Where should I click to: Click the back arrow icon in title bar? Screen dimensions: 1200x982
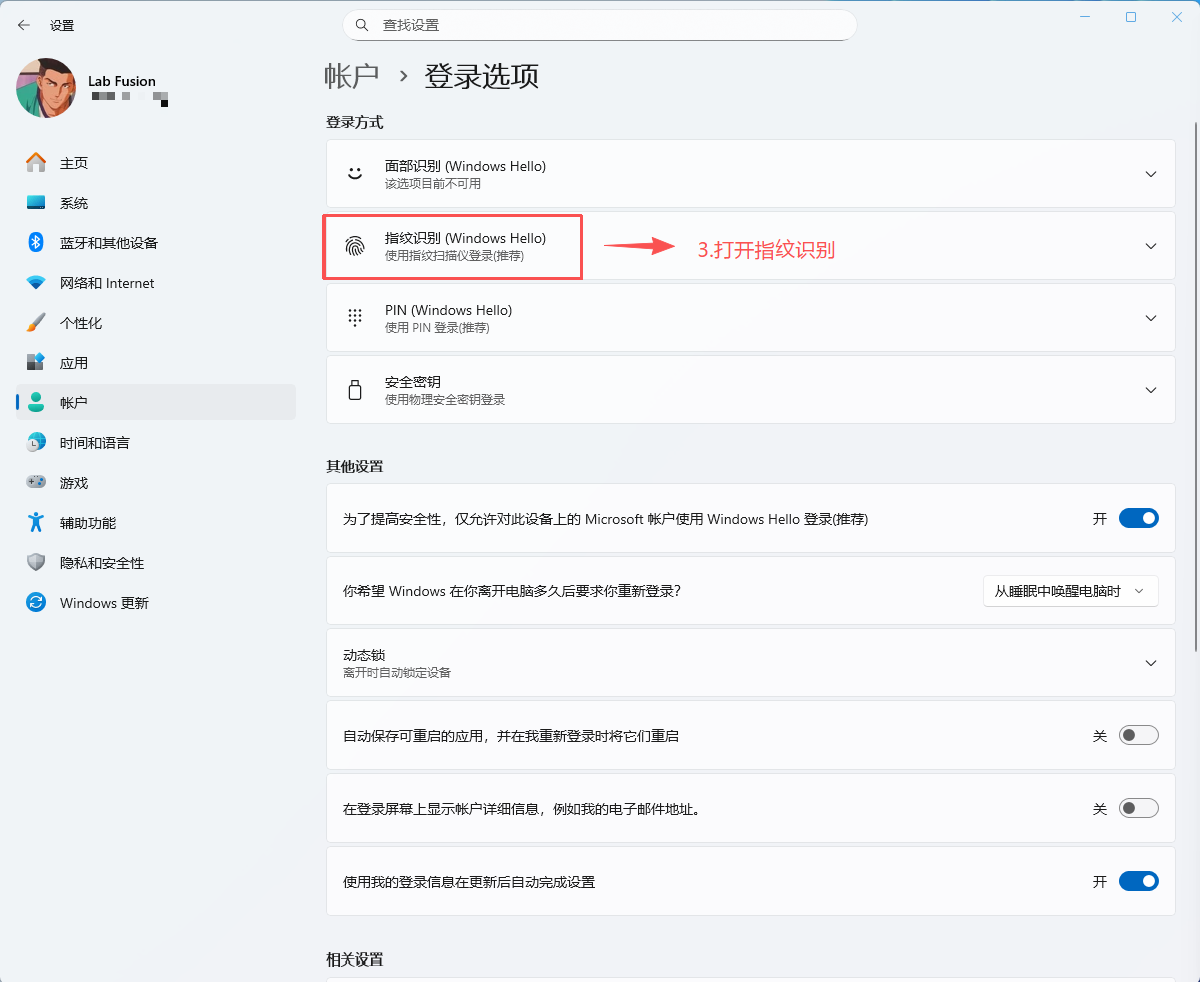pyautogui.click(x=24, y=25)
